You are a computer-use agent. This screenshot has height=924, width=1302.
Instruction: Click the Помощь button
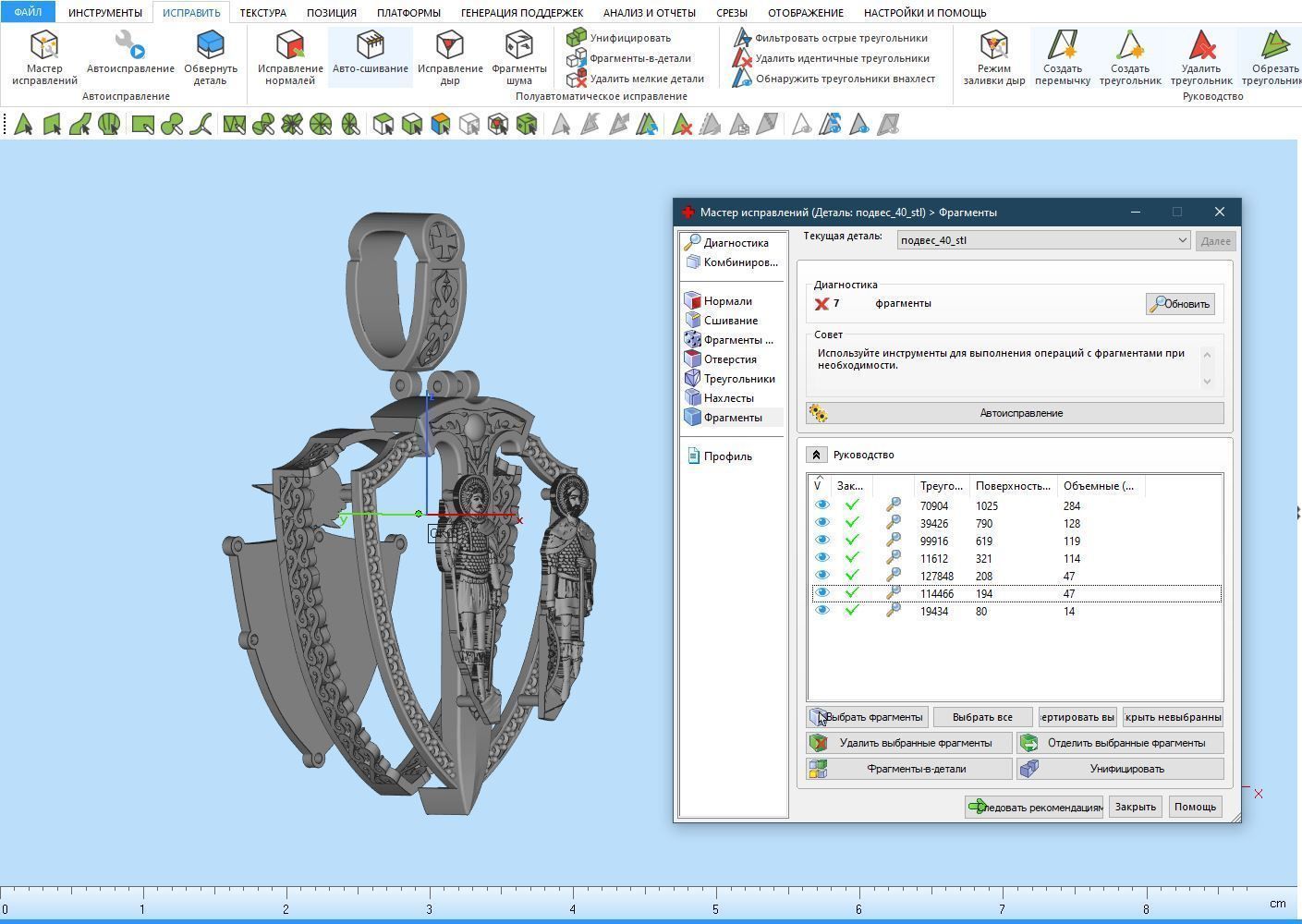1195,807
